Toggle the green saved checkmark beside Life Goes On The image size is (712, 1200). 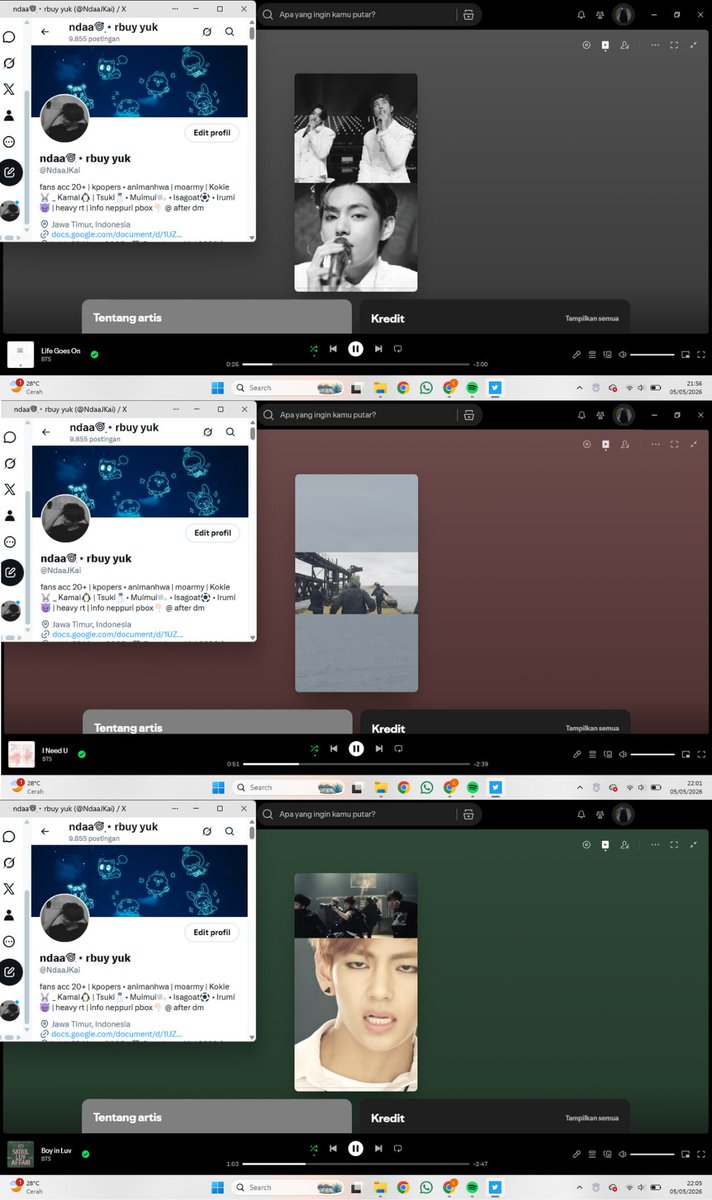pyautogui.click(x=94, y=354)
